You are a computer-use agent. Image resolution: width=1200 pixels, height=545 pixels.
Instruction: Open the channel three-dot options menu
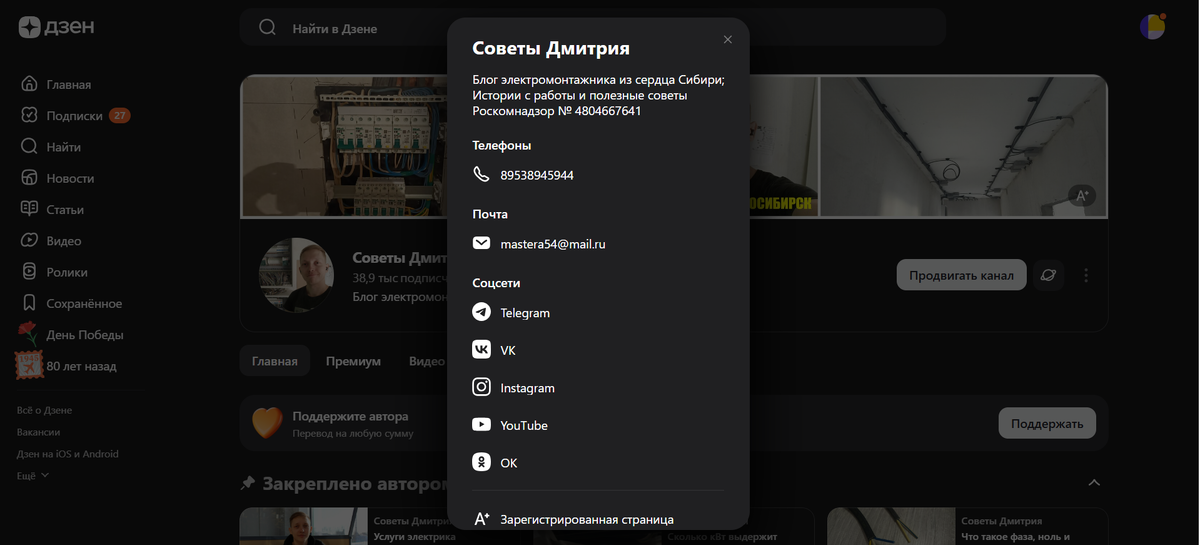click(1087, 275)
